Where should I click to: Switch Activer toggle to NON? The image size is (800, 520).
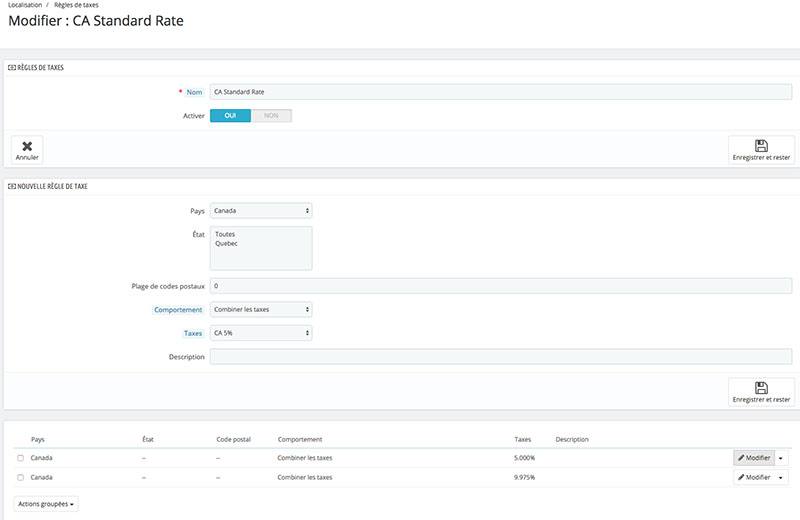[271, 116]
